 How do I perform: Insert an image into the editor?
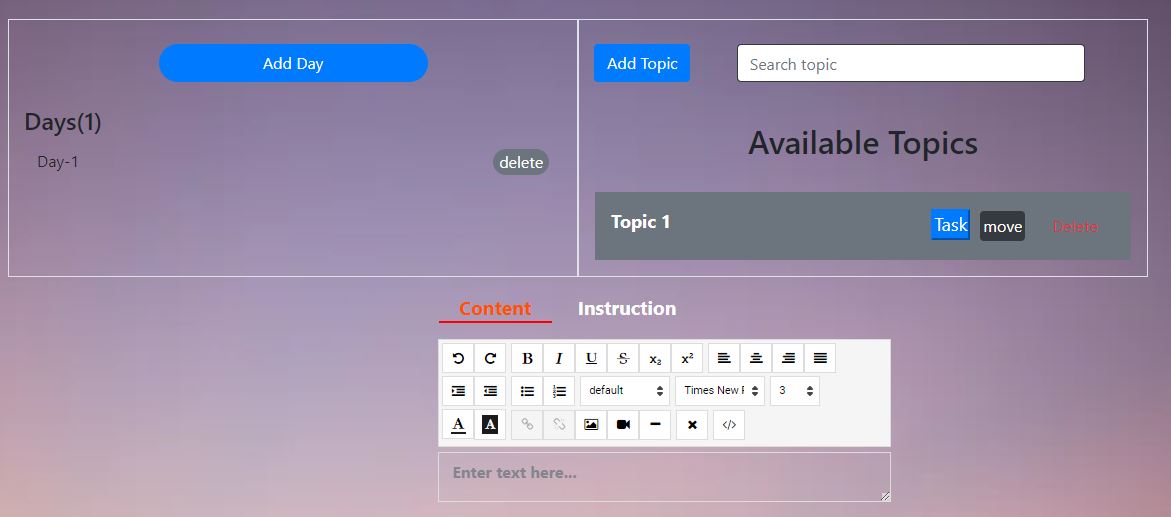591,424
